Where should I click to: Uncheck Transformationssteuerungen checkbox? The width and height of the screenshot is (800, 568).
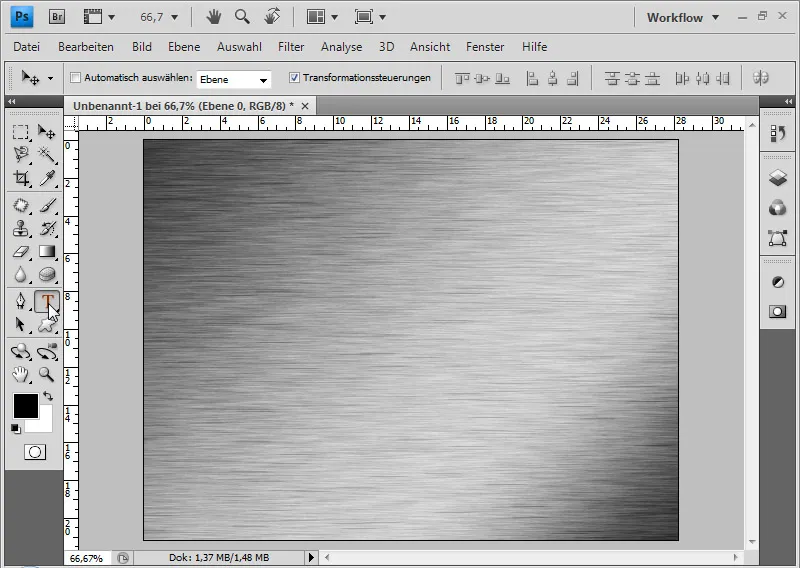[294, 78]
